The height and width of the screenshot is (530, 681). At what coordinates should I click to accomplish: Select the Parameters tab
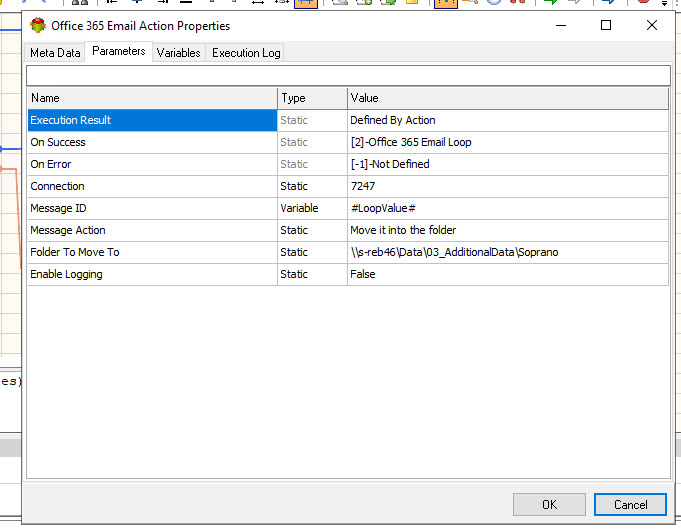point(119,51)
